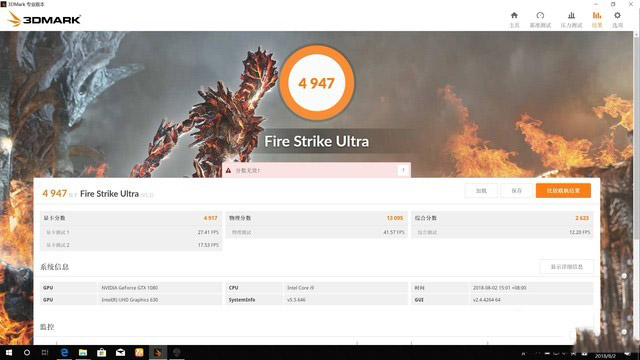This screenshot has width=640, height=360.
Task: Click SystemInfo version v5.5.646
Action: click(x=296, y=300)
